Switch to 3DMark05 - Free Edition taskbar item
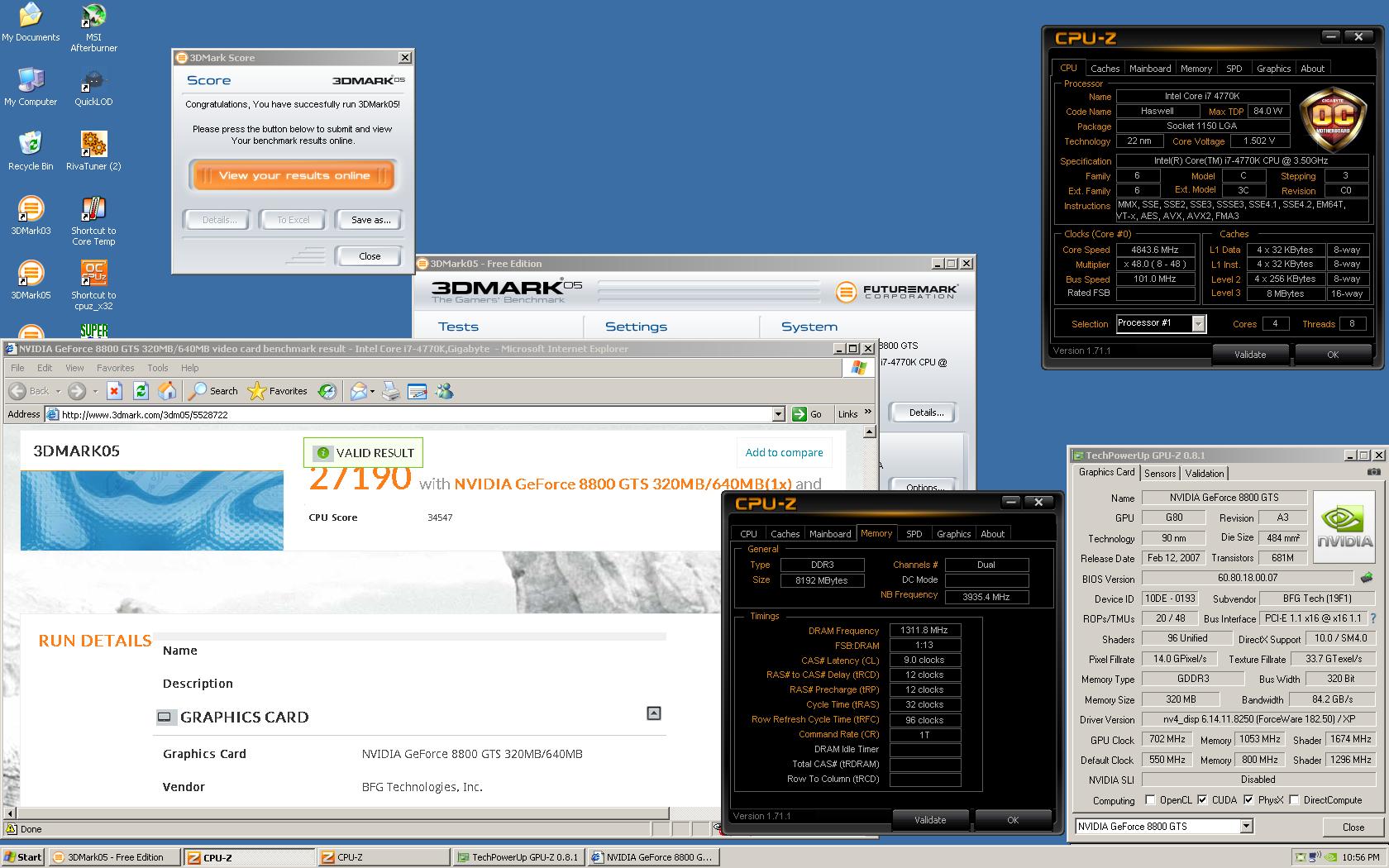Screen dimensions: 1389x868 coord(113,857)
